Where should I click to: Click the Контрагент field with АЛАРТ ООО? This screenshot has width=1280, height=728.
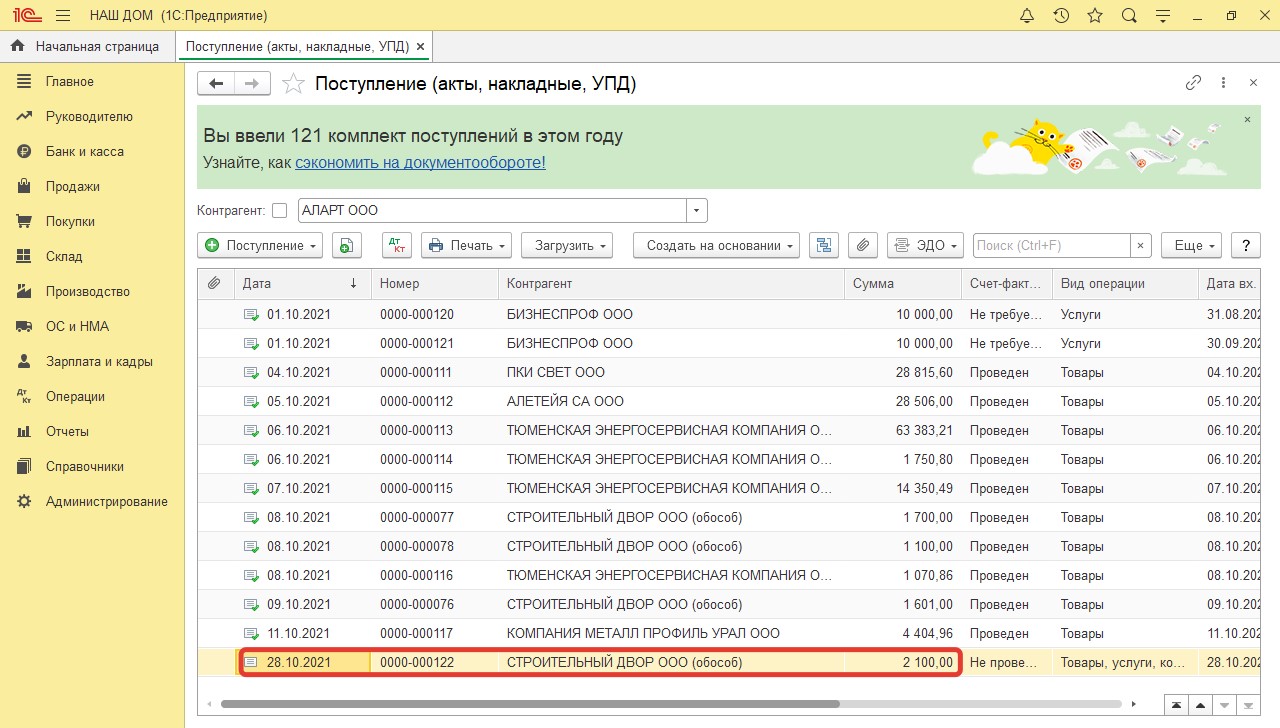coord(491,211)
